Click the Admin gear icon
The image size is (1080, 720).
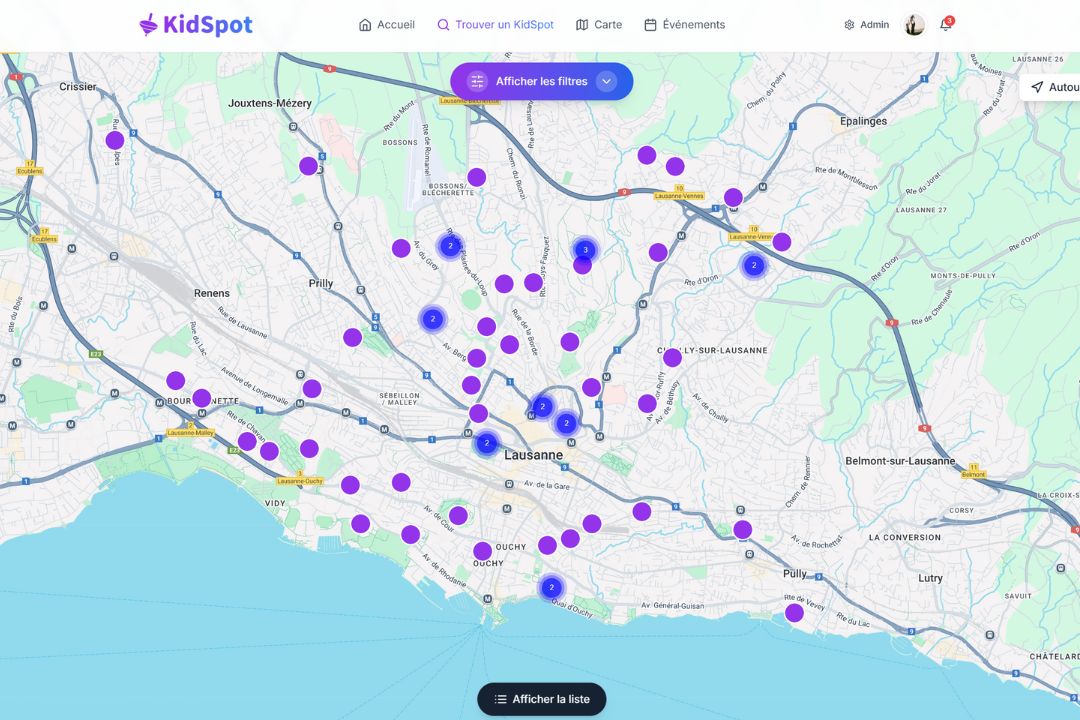pyautogui.click(x=849, y=25)
